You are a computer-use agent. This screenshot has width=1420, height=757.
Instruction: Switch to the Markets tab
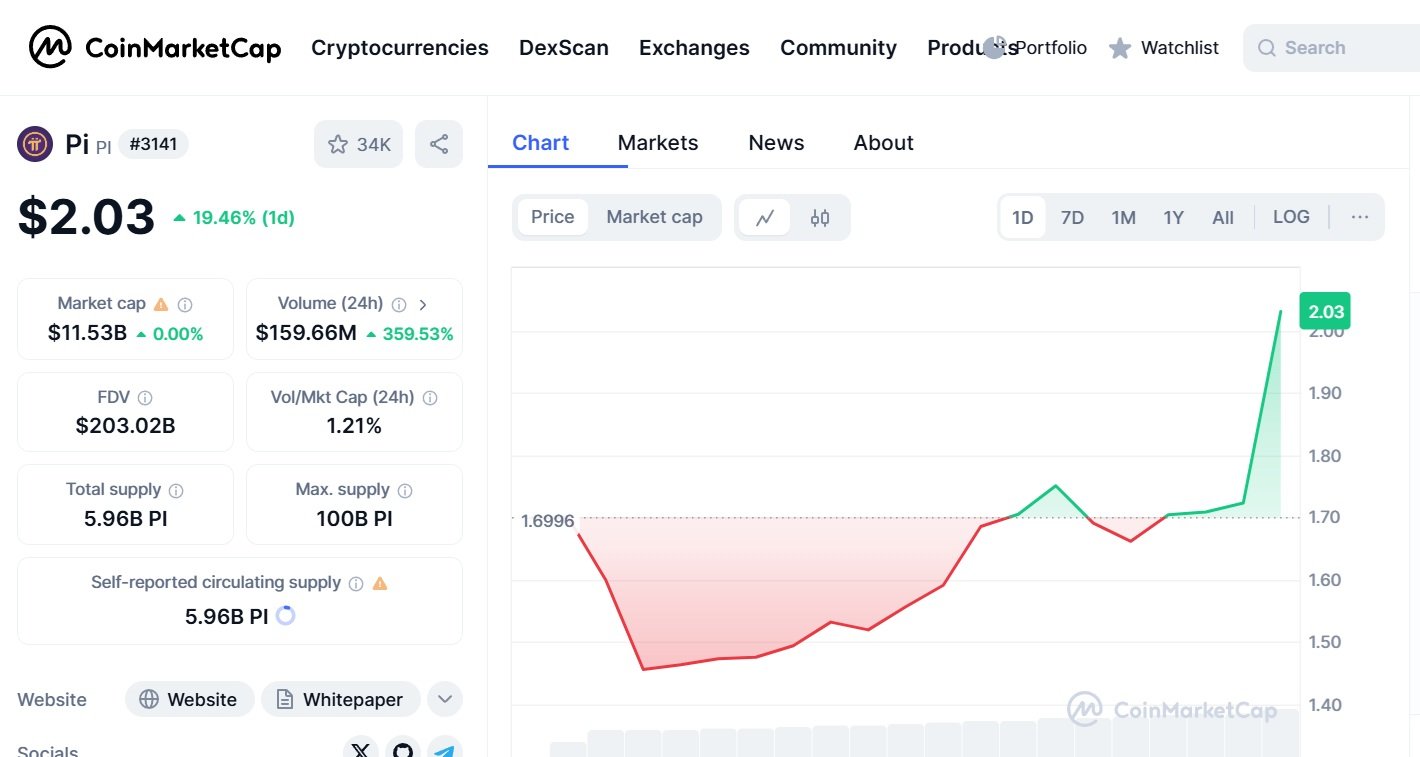click(x=658, y=143)
